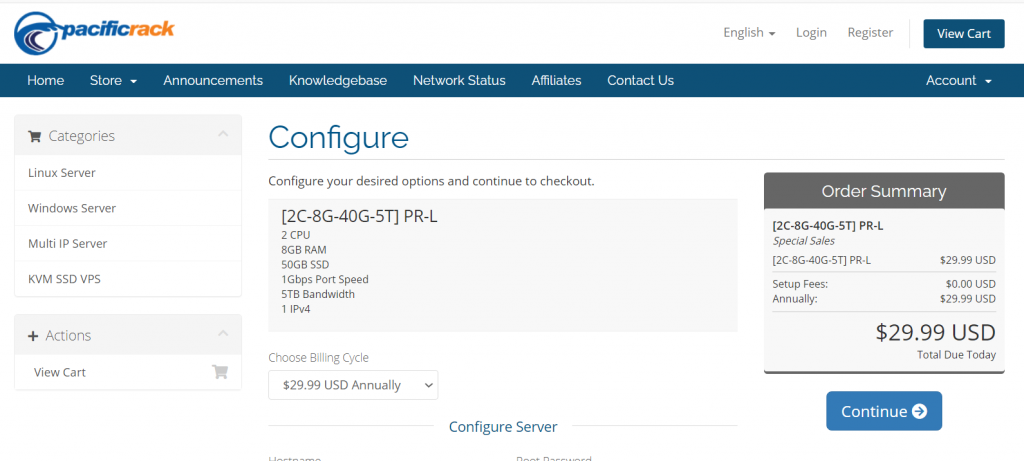Image resolution: width=1024 pixels, height=461 pixels.
Task: Click the [2C-8G-40G-5T] PR-L product heading
Action: pos(359,216)
